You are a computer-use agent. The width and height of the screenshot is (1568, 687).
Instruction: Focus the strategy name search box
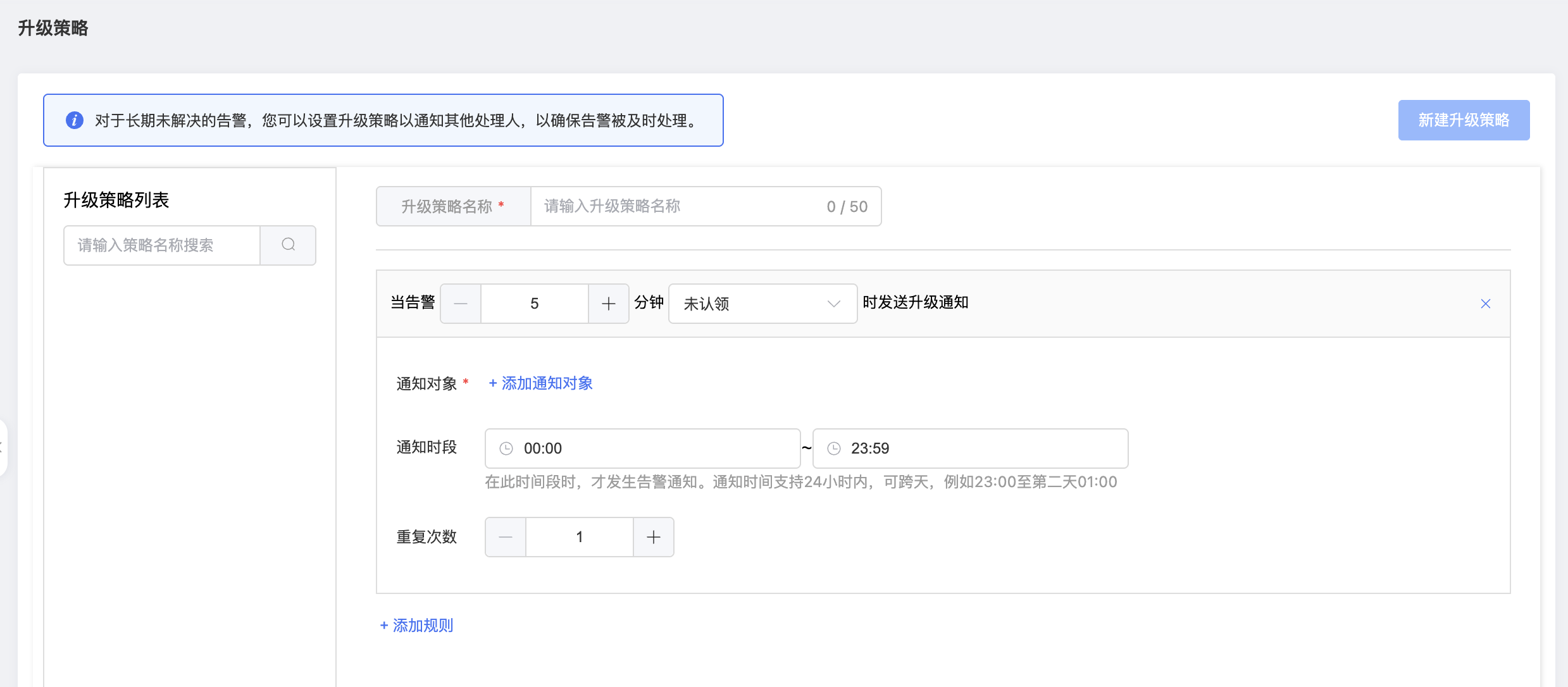coord(162,245)
